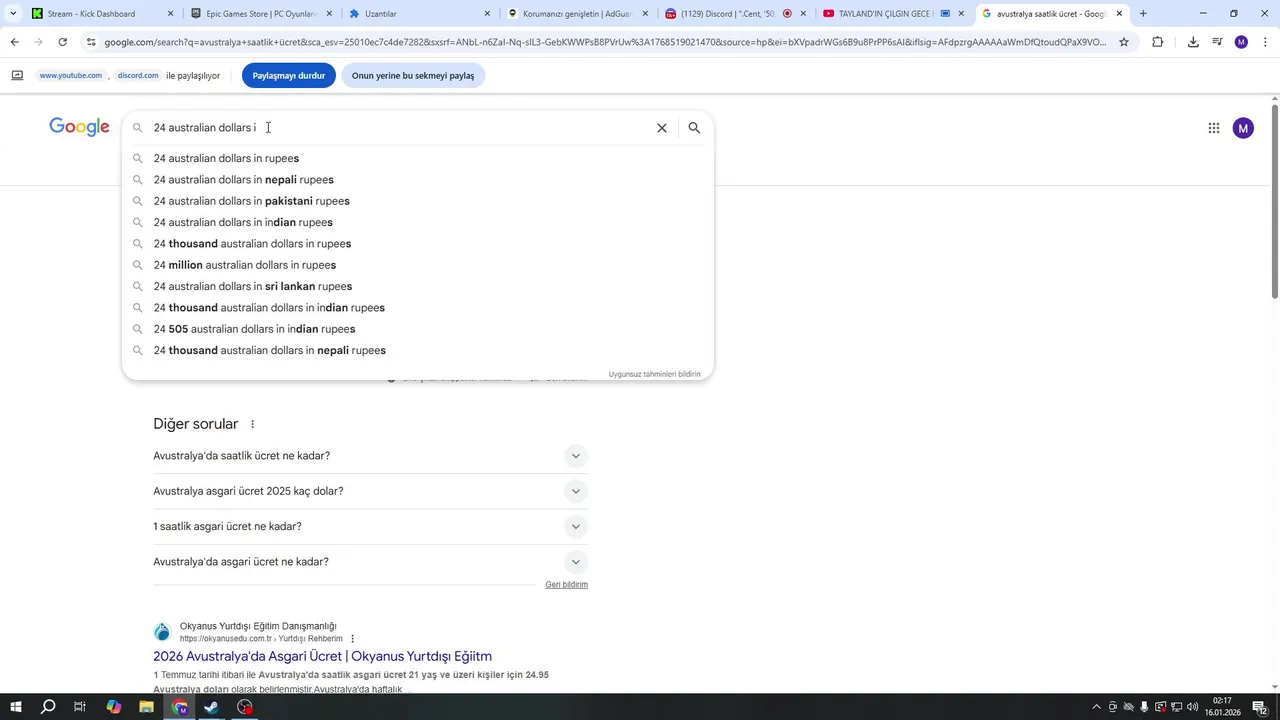The width and height of the screenshot is (1280, 720).
Task: Go back to the previous page
Action: point(14,42)
